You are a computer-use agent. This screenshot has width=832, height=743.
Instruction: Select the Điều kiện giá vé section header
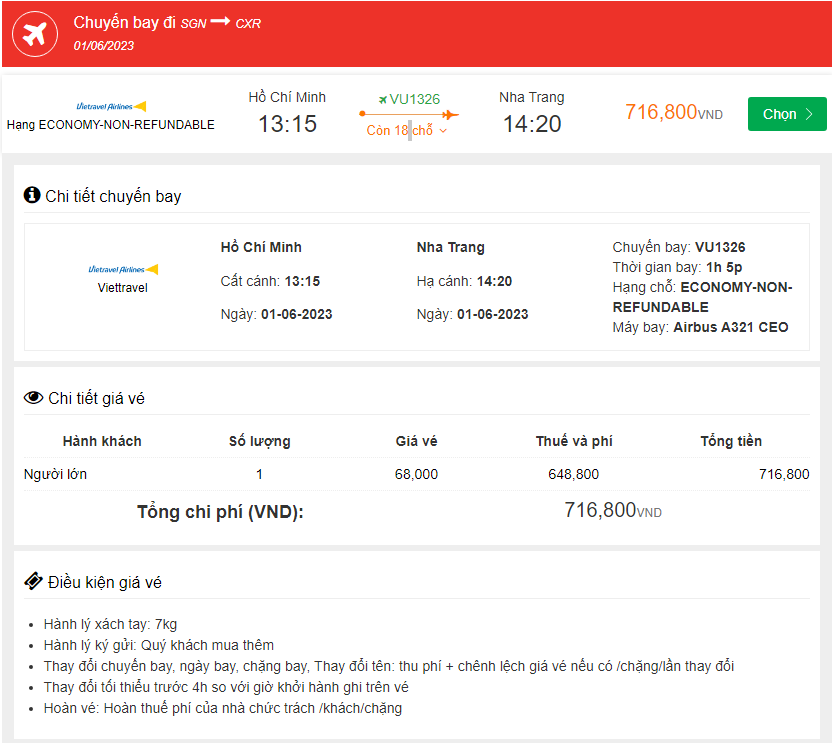point(104,582)
